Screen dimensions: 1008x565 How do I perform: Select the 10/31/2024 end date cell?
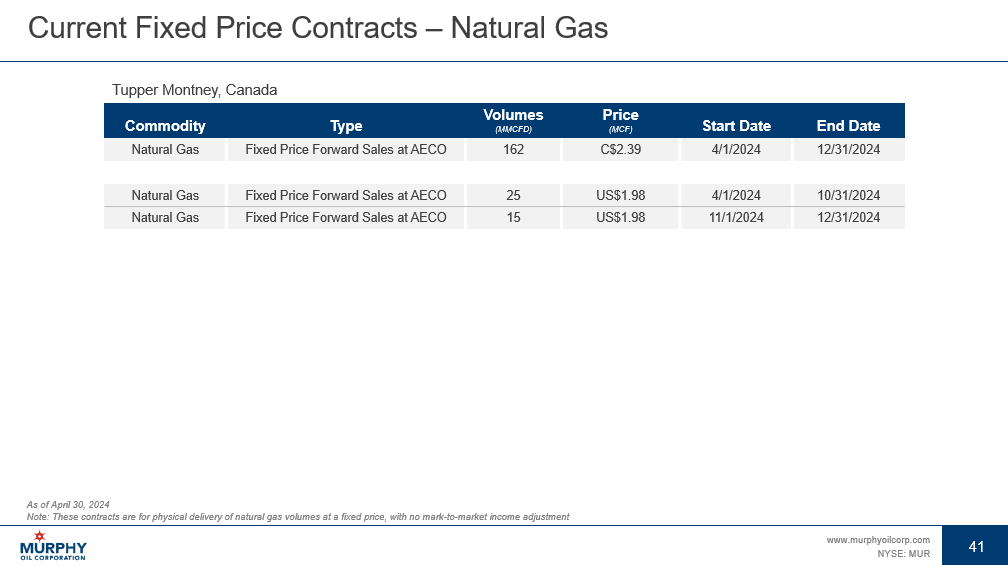848,195
